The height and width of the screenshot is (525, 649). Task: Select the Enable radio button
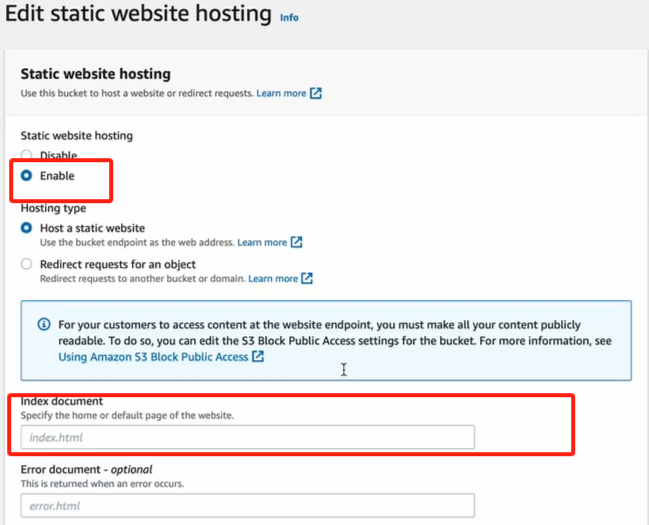[26, 176]
